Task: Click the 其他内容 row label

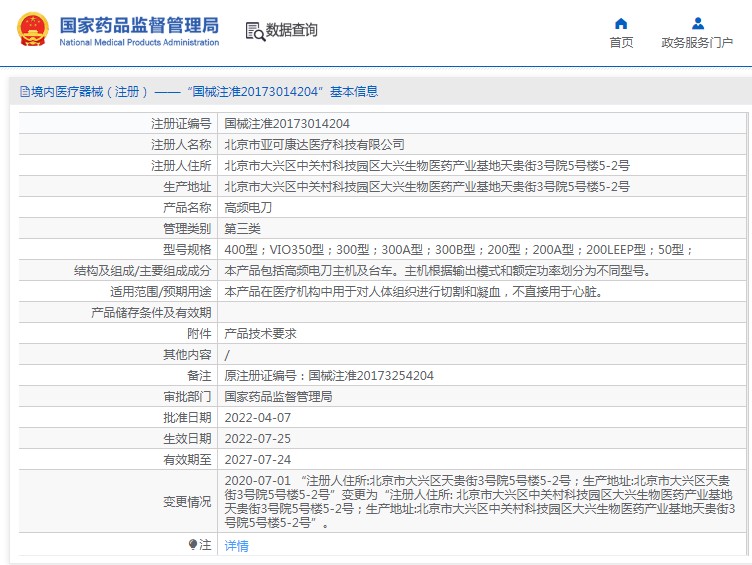Action: (x=187, y=354)
